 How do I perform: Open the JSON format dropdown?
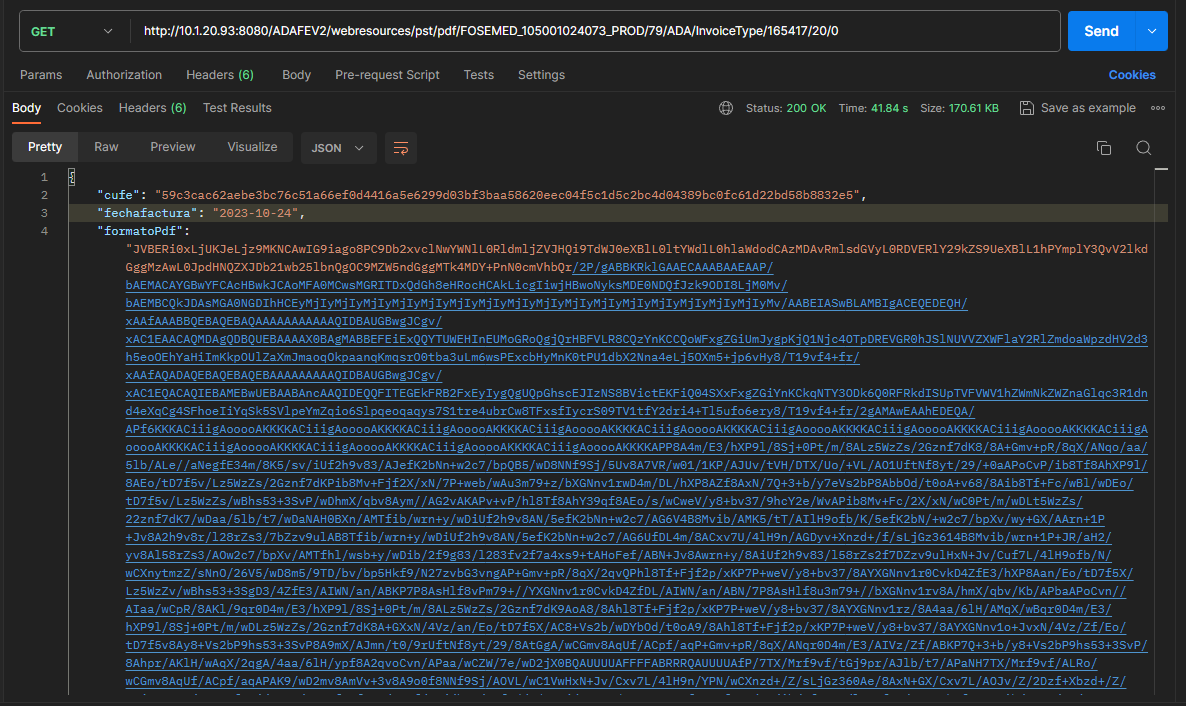coord(338,148)
